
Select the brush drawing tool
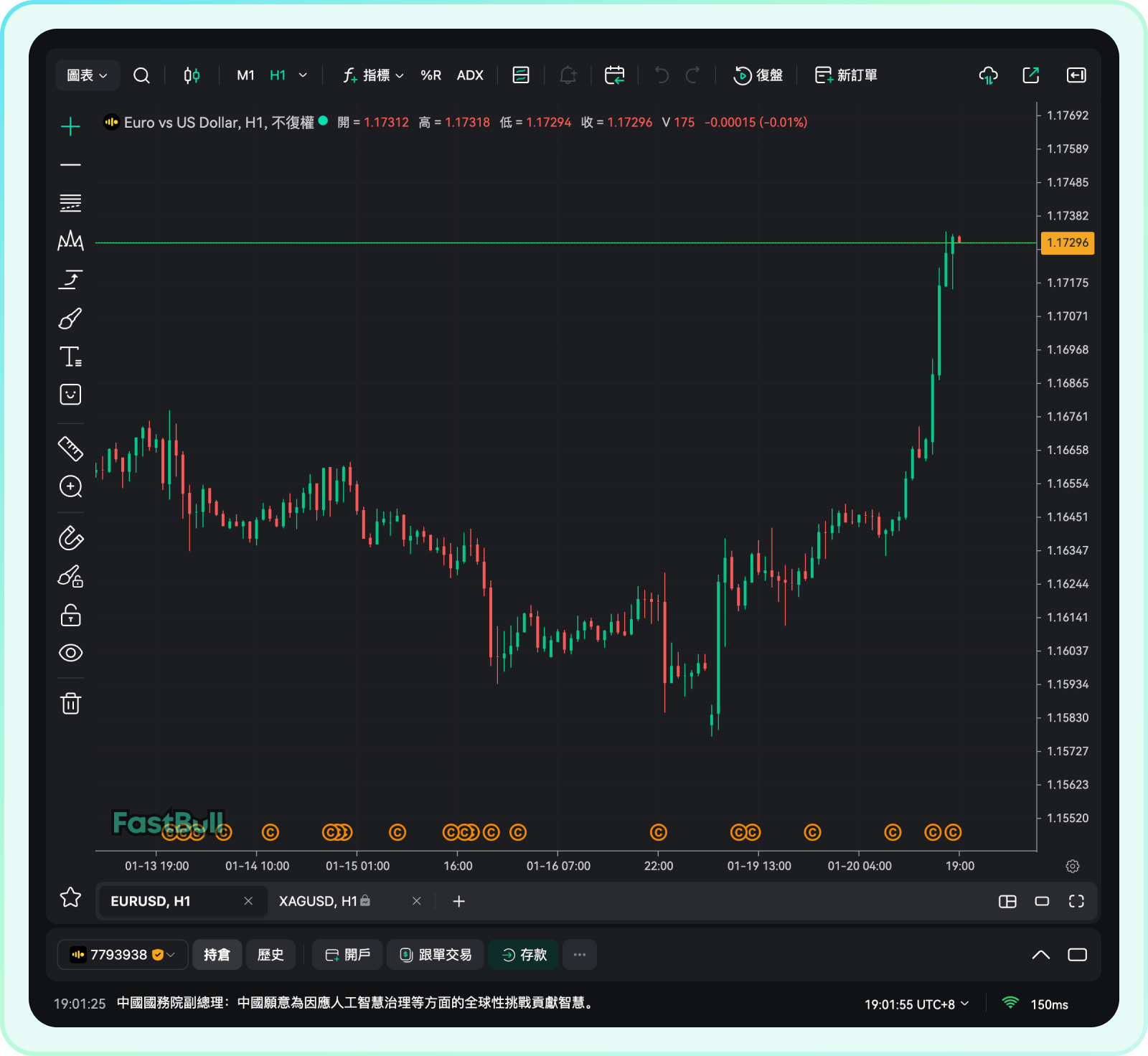(x=70, y=319)
